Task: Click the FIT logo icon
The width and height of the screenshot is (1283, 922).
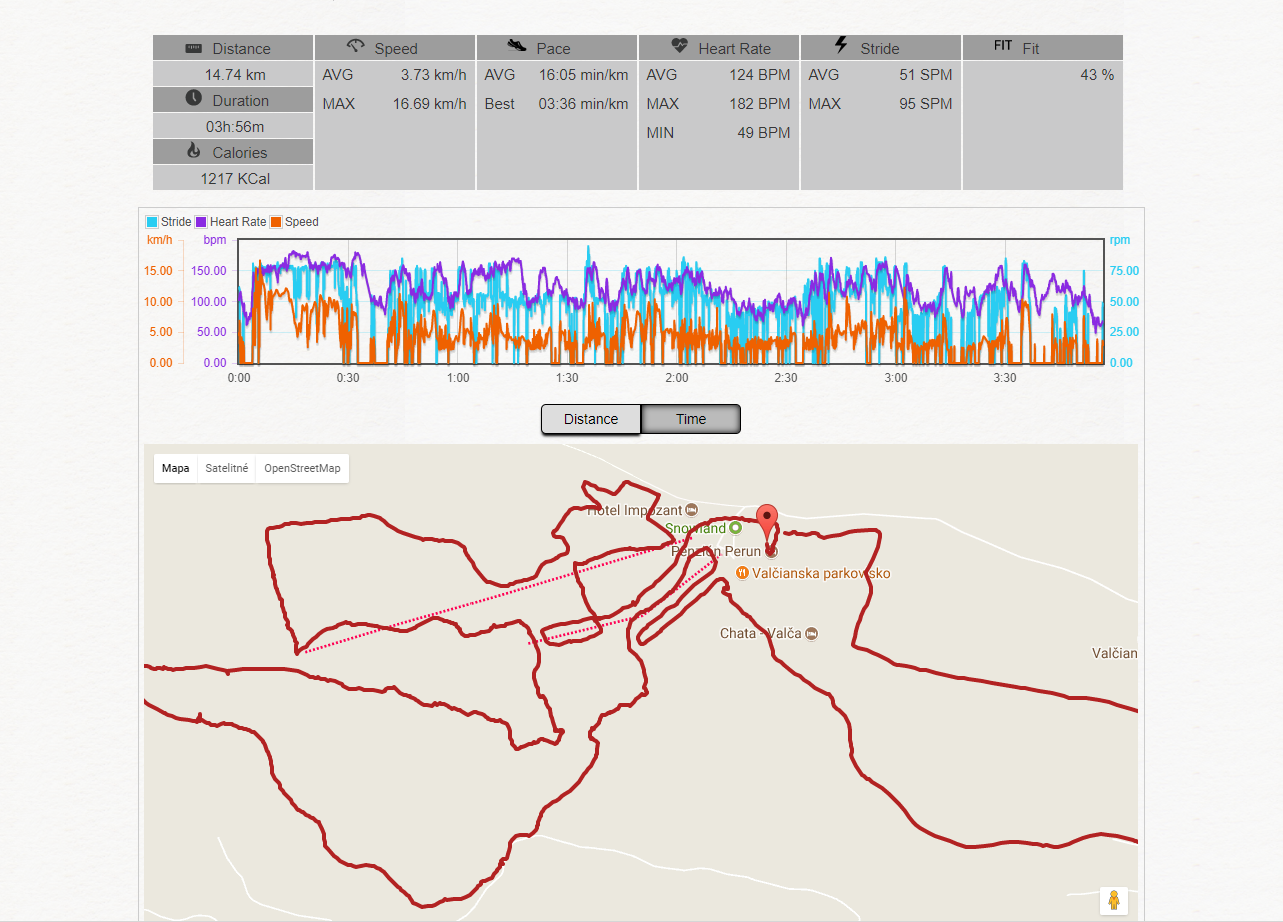Action: click(1003, 46)
